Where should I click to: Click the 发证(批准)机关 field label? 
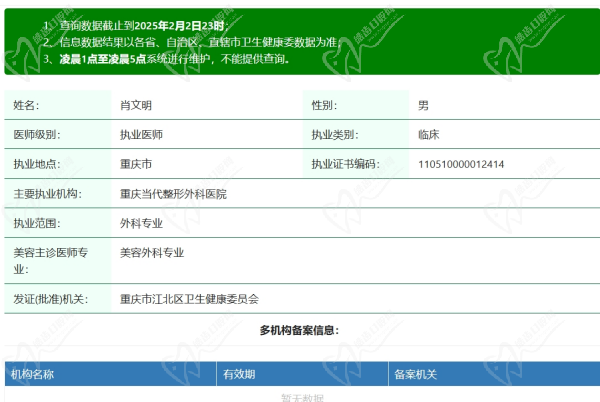click(51, 298)
